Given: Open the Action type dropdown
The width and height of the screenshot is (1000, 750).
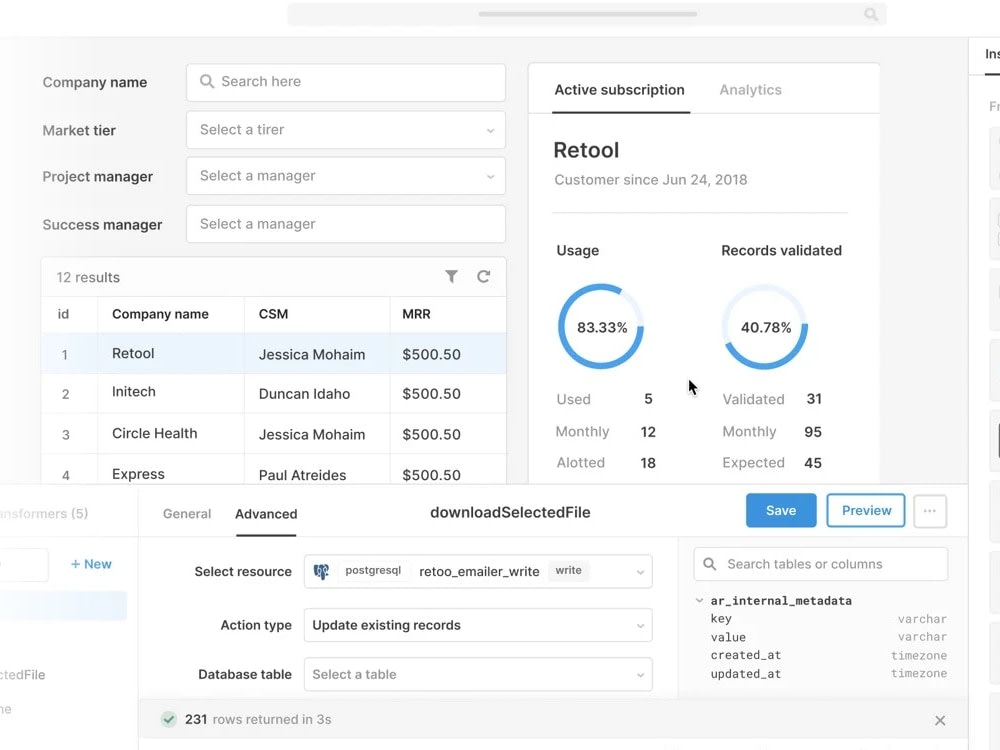Looking at the screenshot, I should (478, 625).
